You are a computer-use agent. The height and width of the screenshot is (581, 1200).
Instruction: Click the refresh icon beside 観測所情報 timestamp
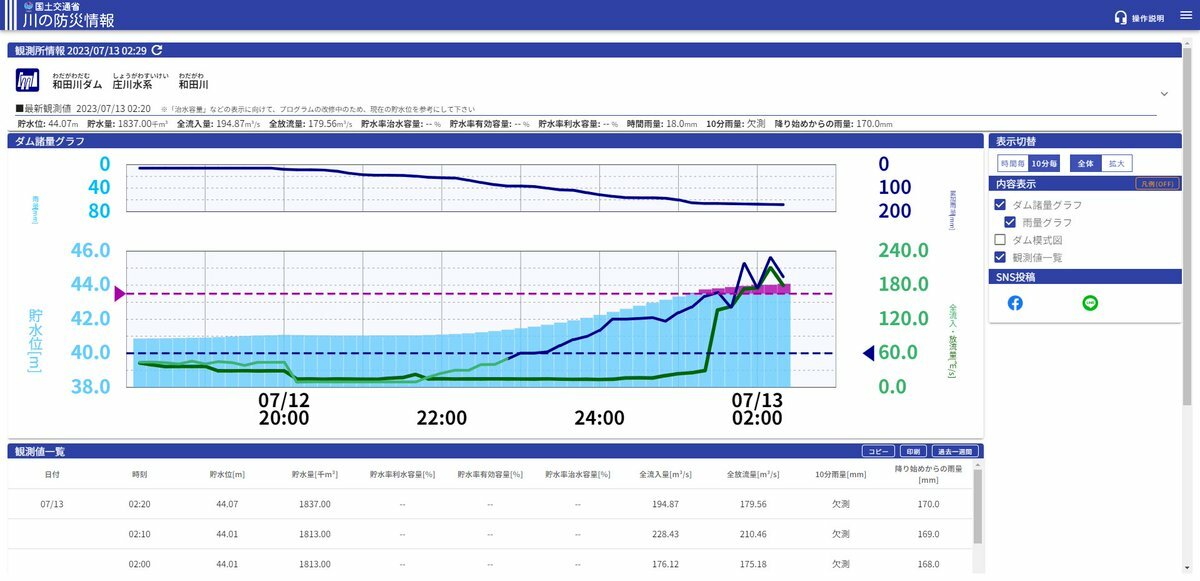(157, 50)
